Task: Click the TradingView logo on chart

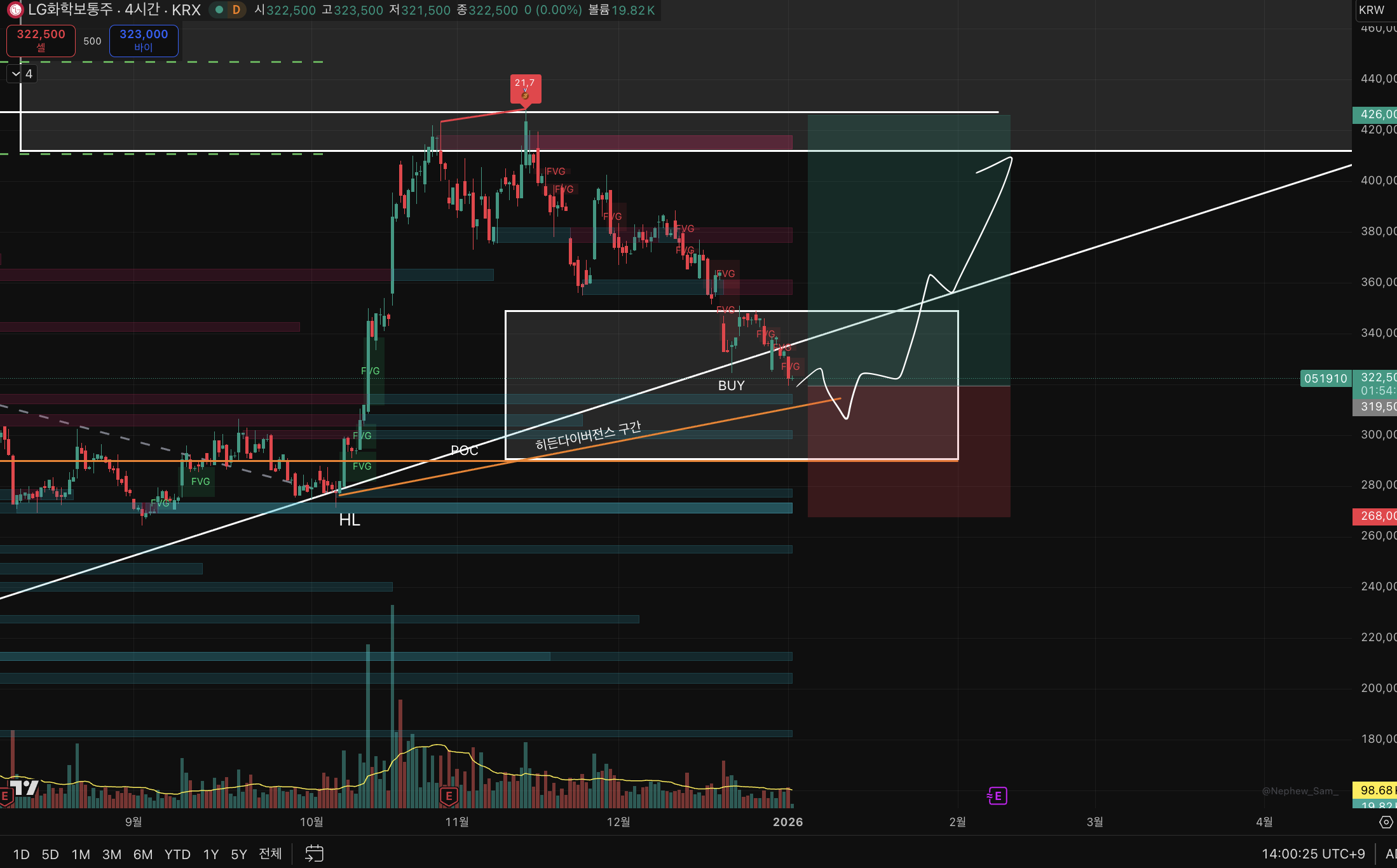Action: coord(24,788)
